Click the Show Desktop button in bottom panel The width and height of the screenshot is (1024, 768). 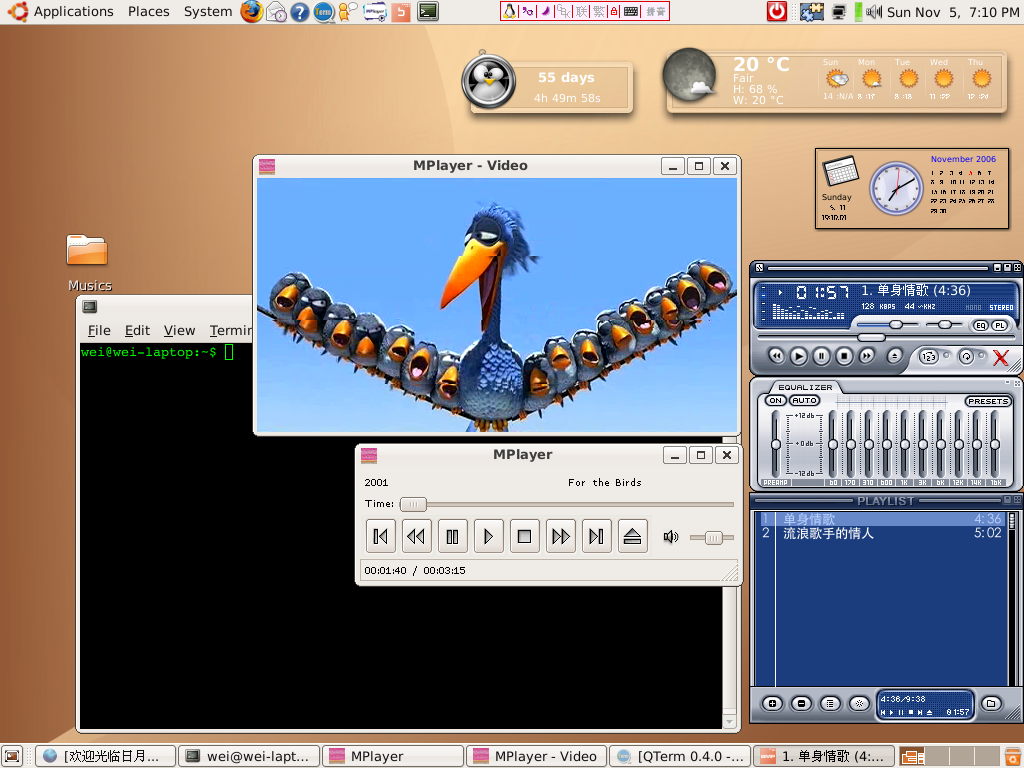(x=12, y=756)
